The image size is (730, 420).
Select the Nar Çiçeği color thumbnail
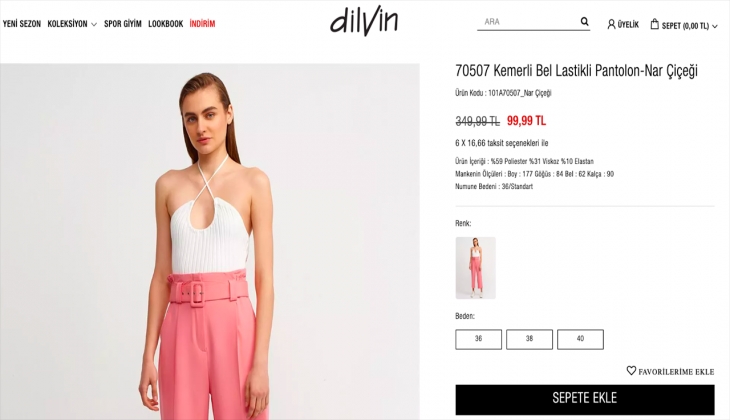(475, 268)
